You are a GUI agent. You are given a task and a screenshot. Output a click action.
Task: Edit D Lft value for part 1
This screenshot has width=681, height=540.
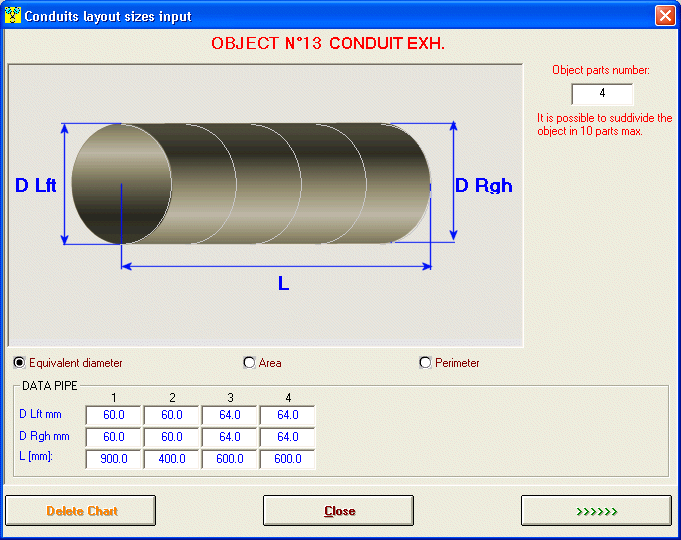pos(114,415)
